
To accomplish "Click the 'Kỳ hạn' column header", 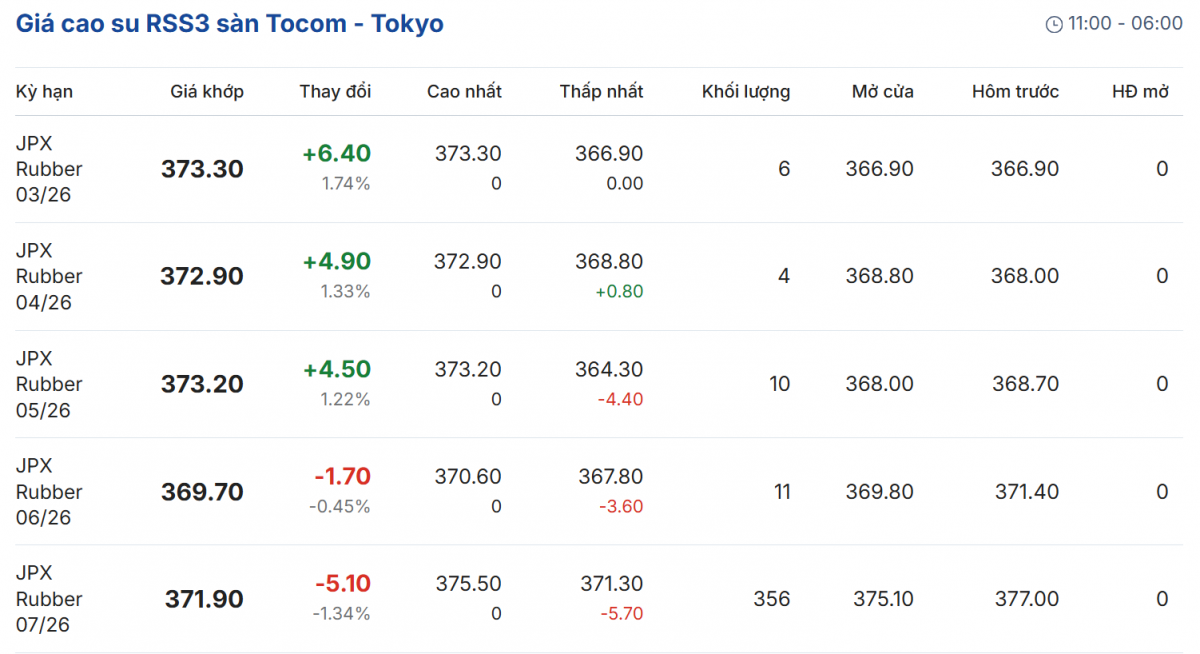I will 44,92.
